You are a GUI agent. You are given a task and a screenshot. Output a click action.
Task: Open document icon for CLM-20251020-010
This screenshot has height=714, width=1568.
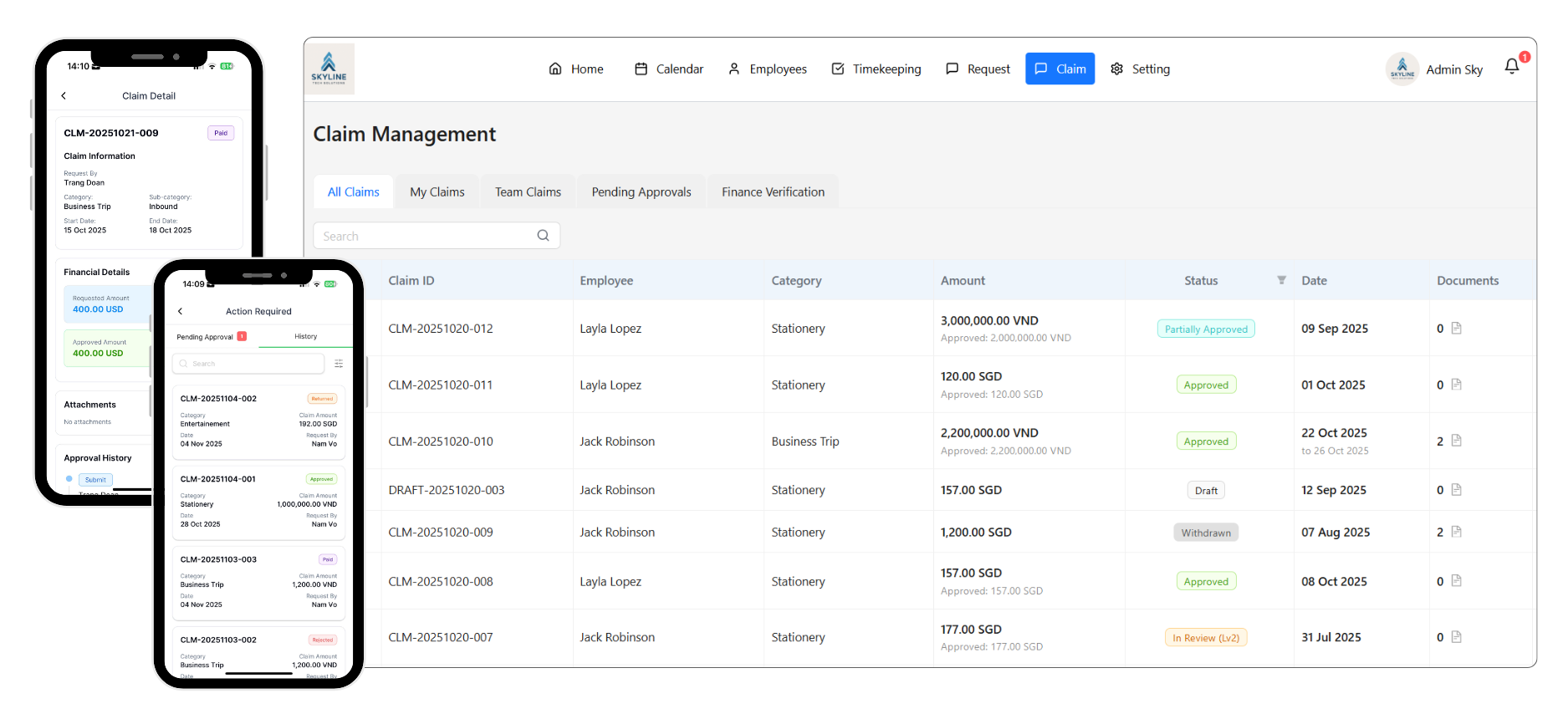(x=1456, y=441)
